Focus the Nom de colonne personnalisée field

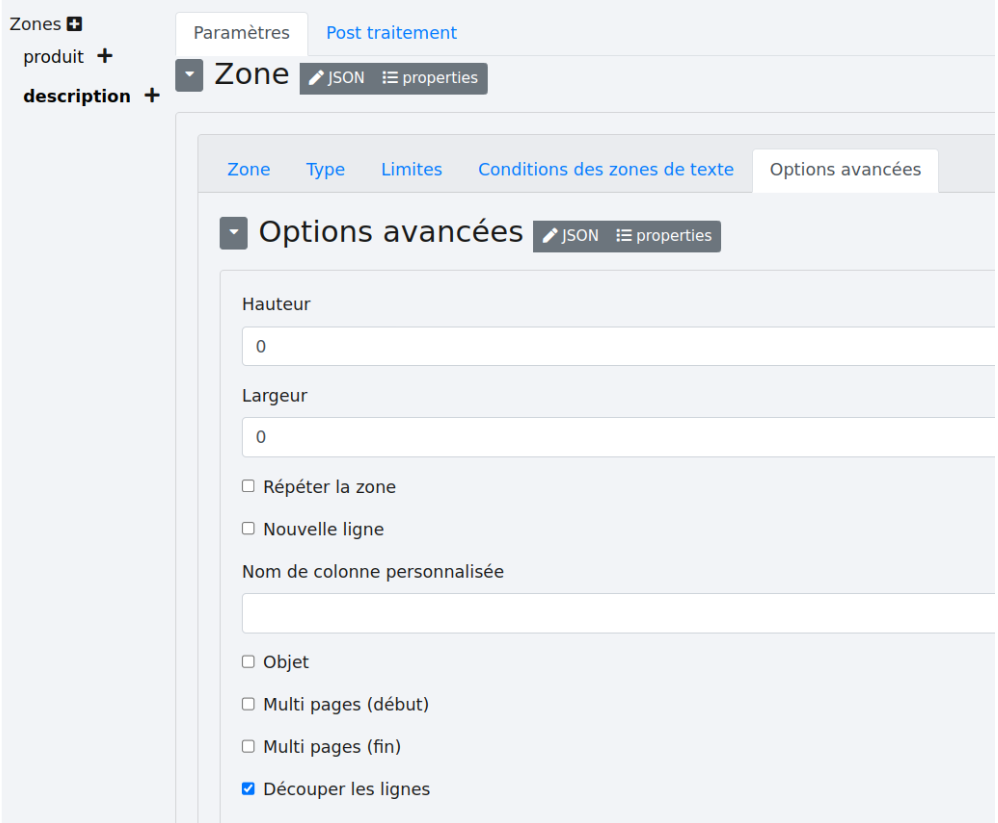click(x=618, y=613)
